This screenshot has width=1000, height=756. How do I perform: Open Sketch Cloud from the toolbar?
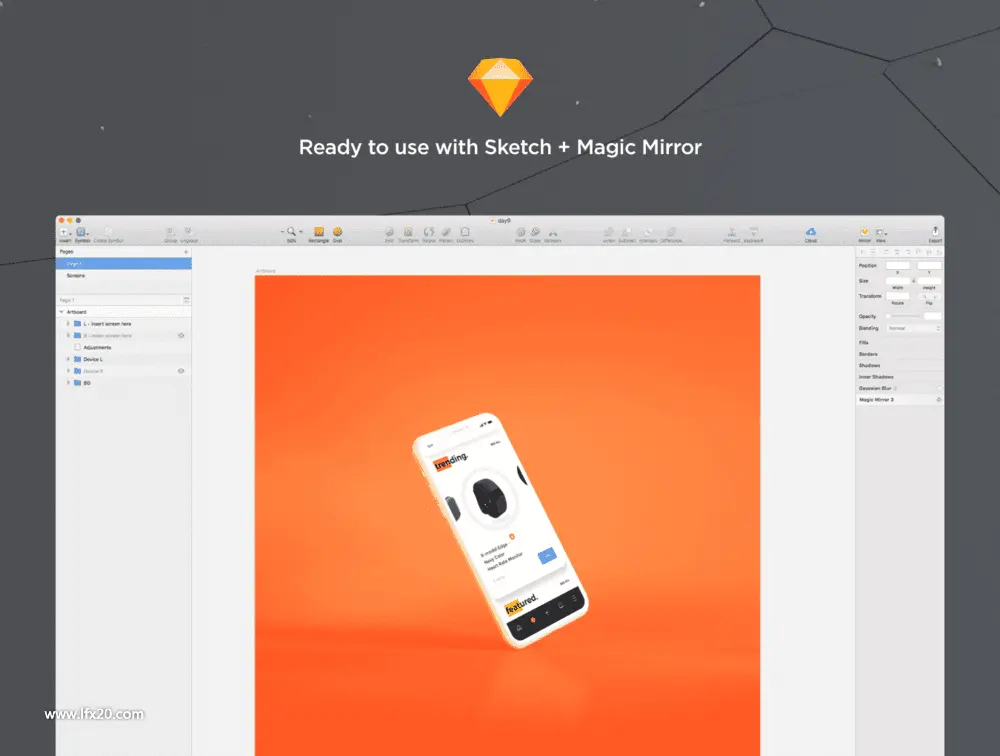coord(811,232)
